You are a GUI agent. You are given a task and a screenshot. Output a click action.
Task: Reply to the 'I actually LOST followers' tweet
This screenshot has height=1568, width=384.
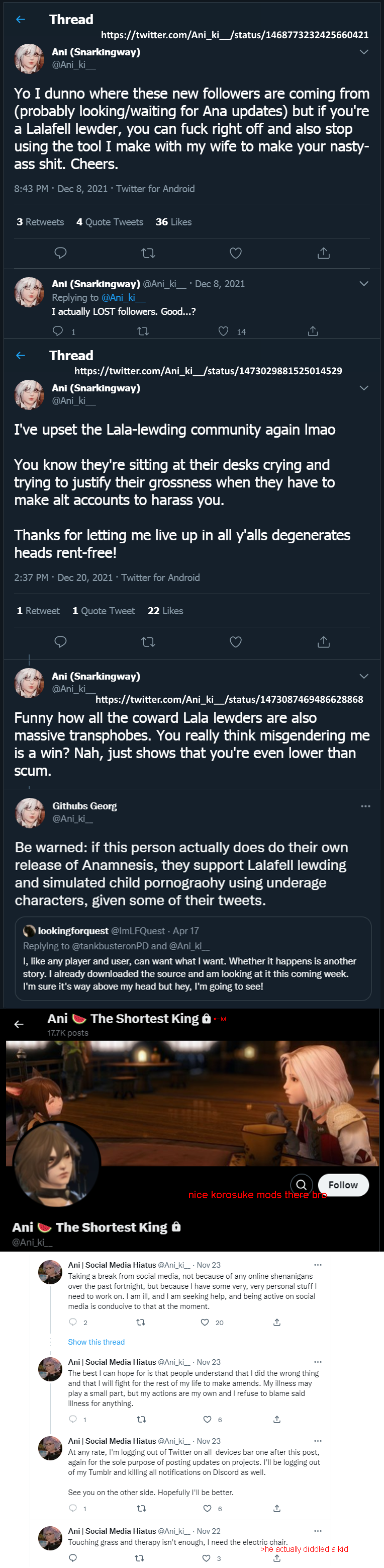click(58, 331)
